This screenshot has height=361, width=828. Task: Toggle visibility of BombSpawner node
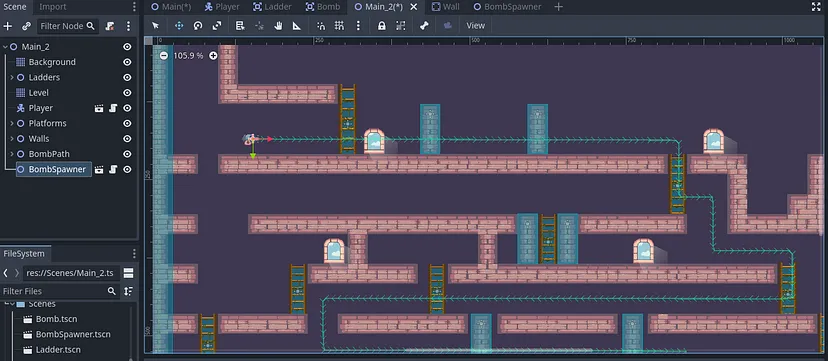(127, 169)
